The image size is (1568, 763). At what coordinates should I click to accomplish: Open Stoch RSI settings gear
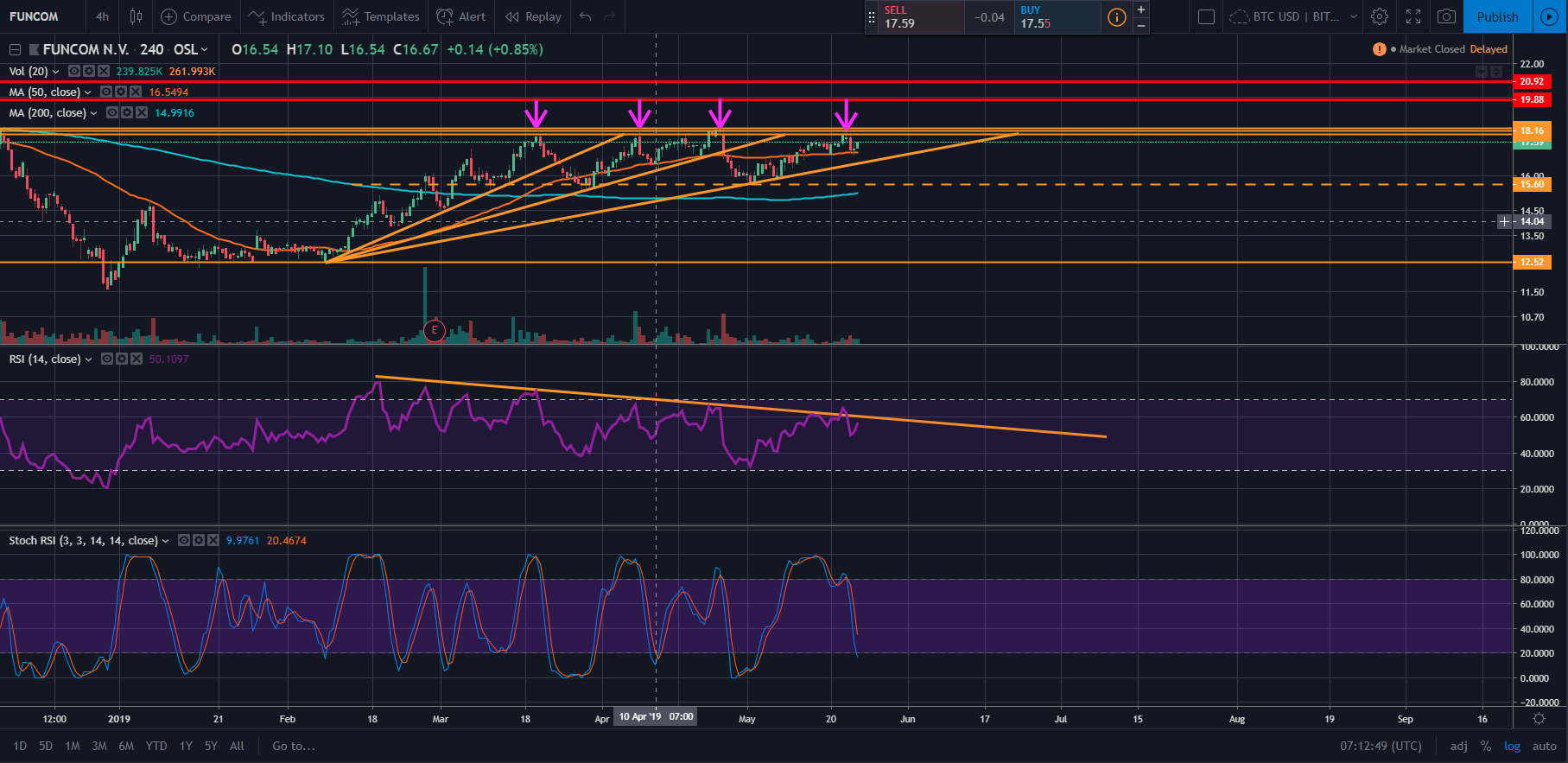pyautogui.click(x=199, y=540)
